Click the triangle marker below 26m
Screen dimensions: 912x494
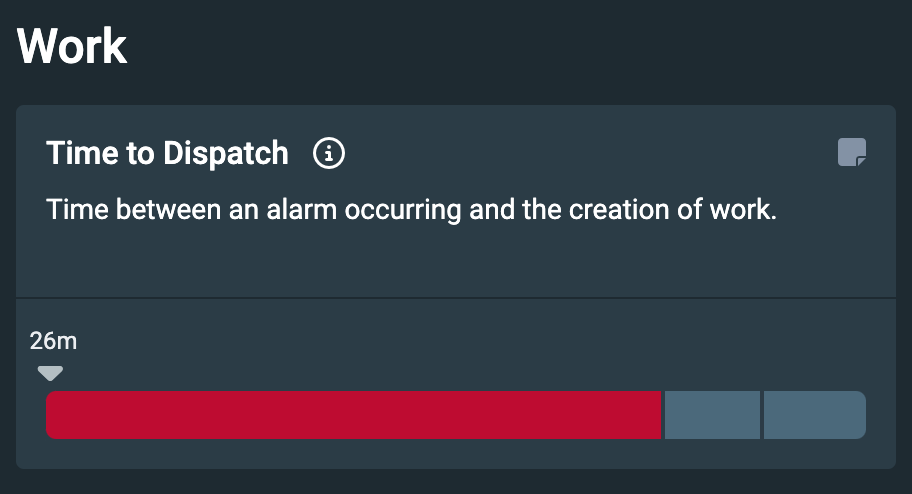(x=50, y=374)
